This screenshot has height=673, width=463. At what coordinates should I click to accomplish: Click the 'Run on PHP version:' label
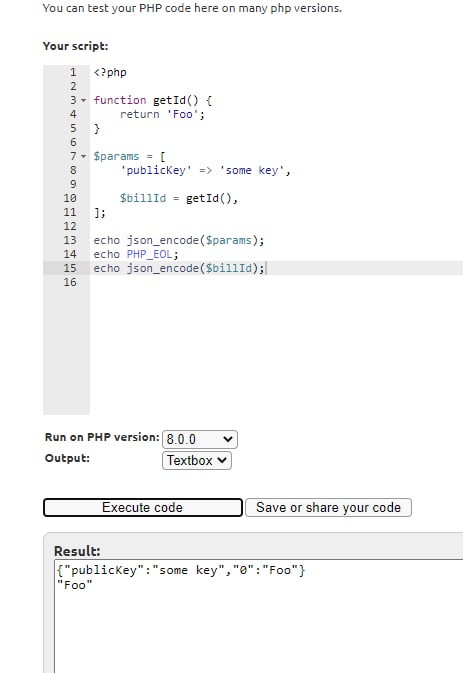pyautogui.click(x=102, y=437)
